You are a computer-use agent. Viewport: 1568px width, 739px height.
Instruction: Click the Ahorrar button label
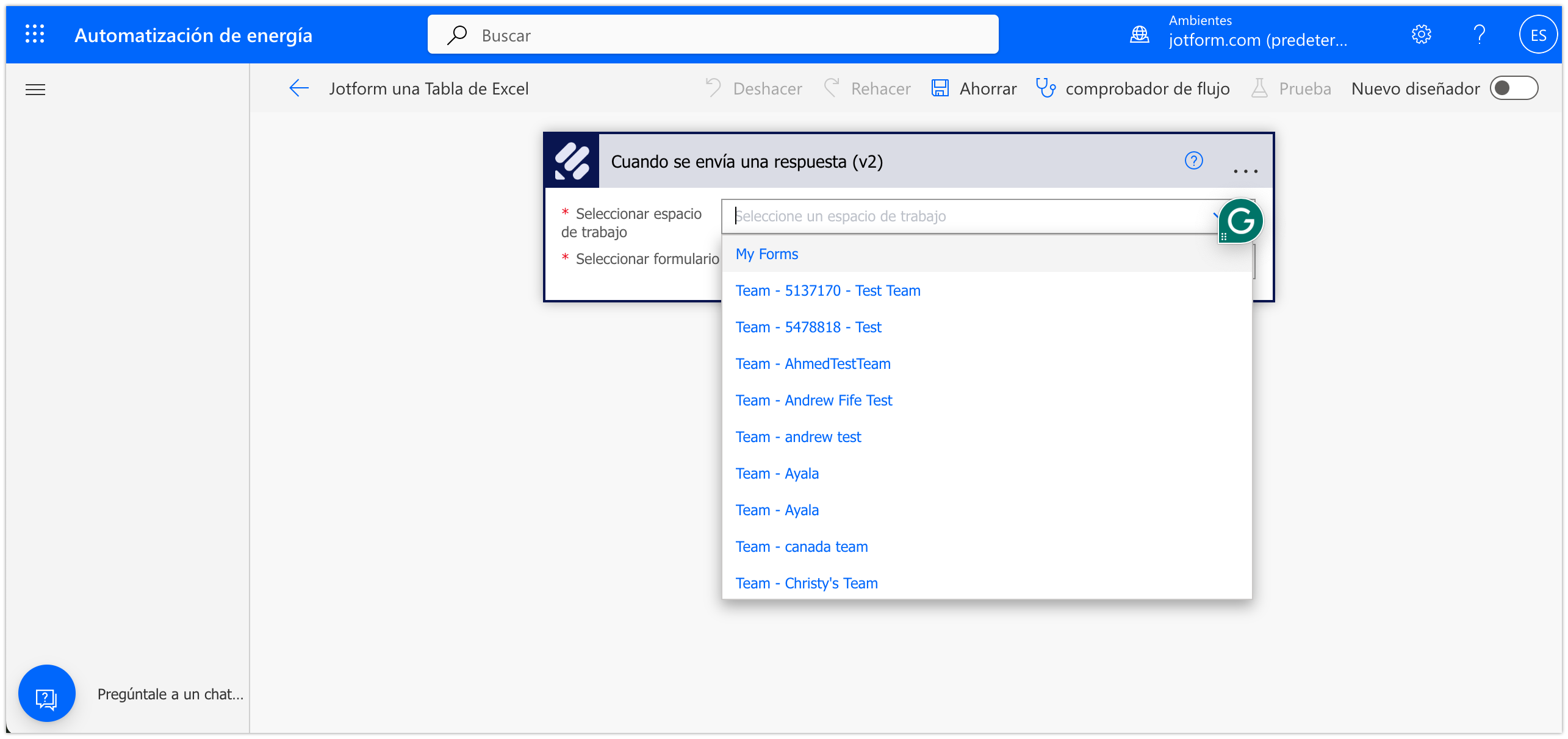(988, 89)
